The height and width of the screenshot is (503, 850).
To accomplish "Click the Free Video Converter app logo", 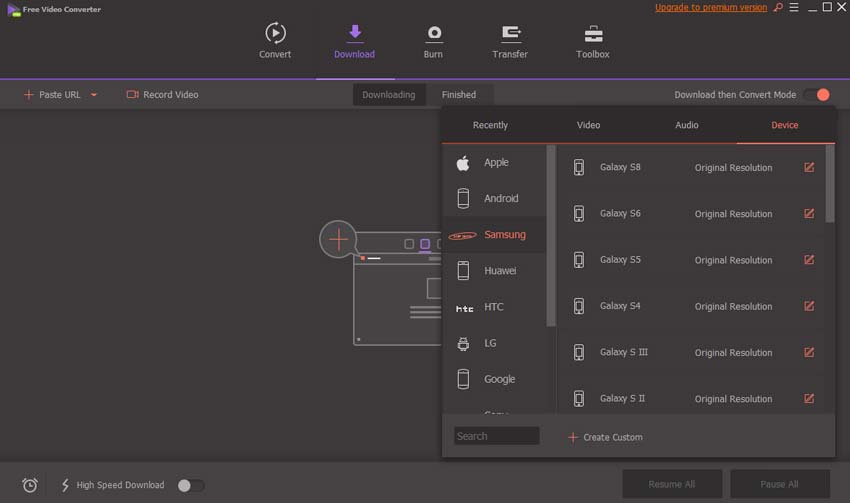I will coord(14,9).
